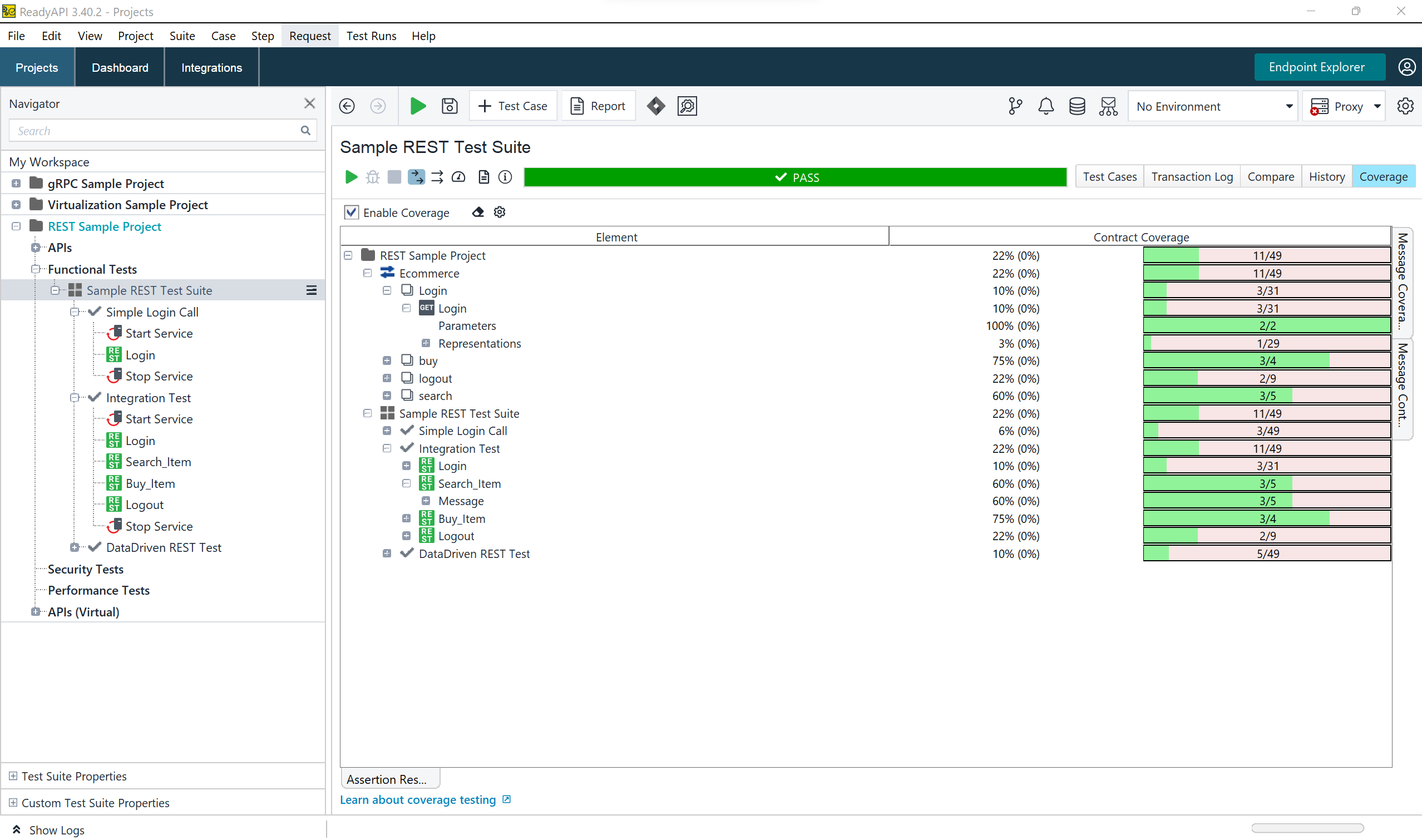This screenshot has height=840, width=1422.
Task: Click the test suite info icon
Action: [505, 177]
